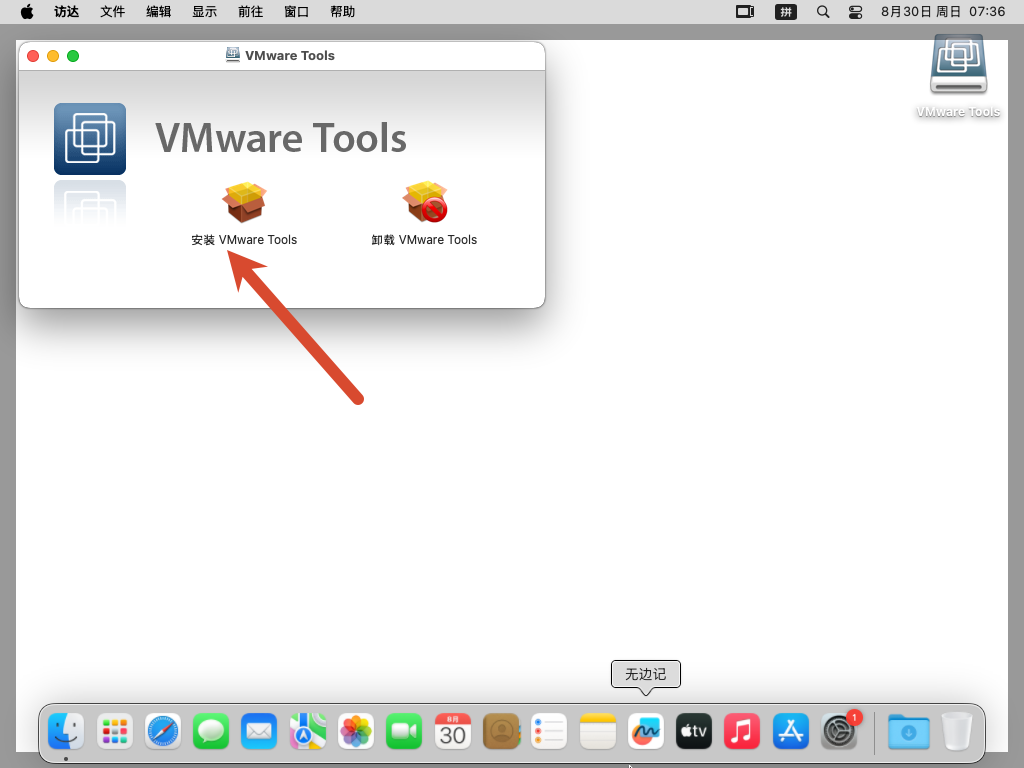This screenshot has width=1024, height=768.
Task: Zoom the VMware Tools window with green button
Action: point(73,56)
